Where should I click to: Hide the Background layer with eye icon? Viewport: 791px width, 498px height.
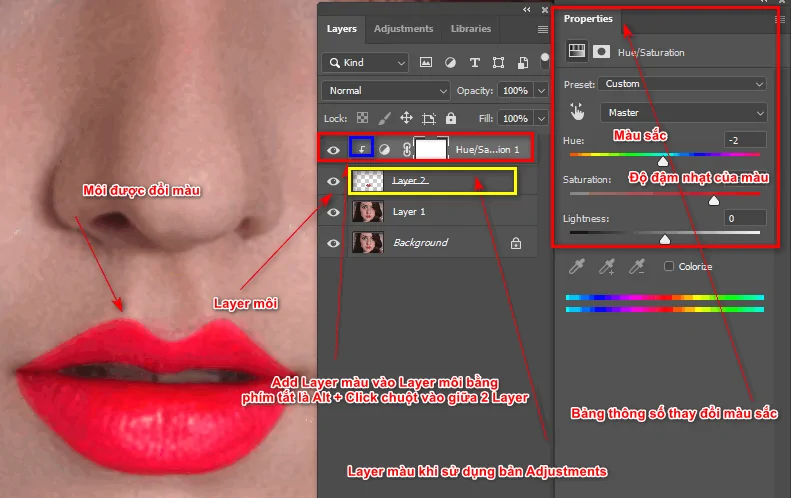point(335,242)
